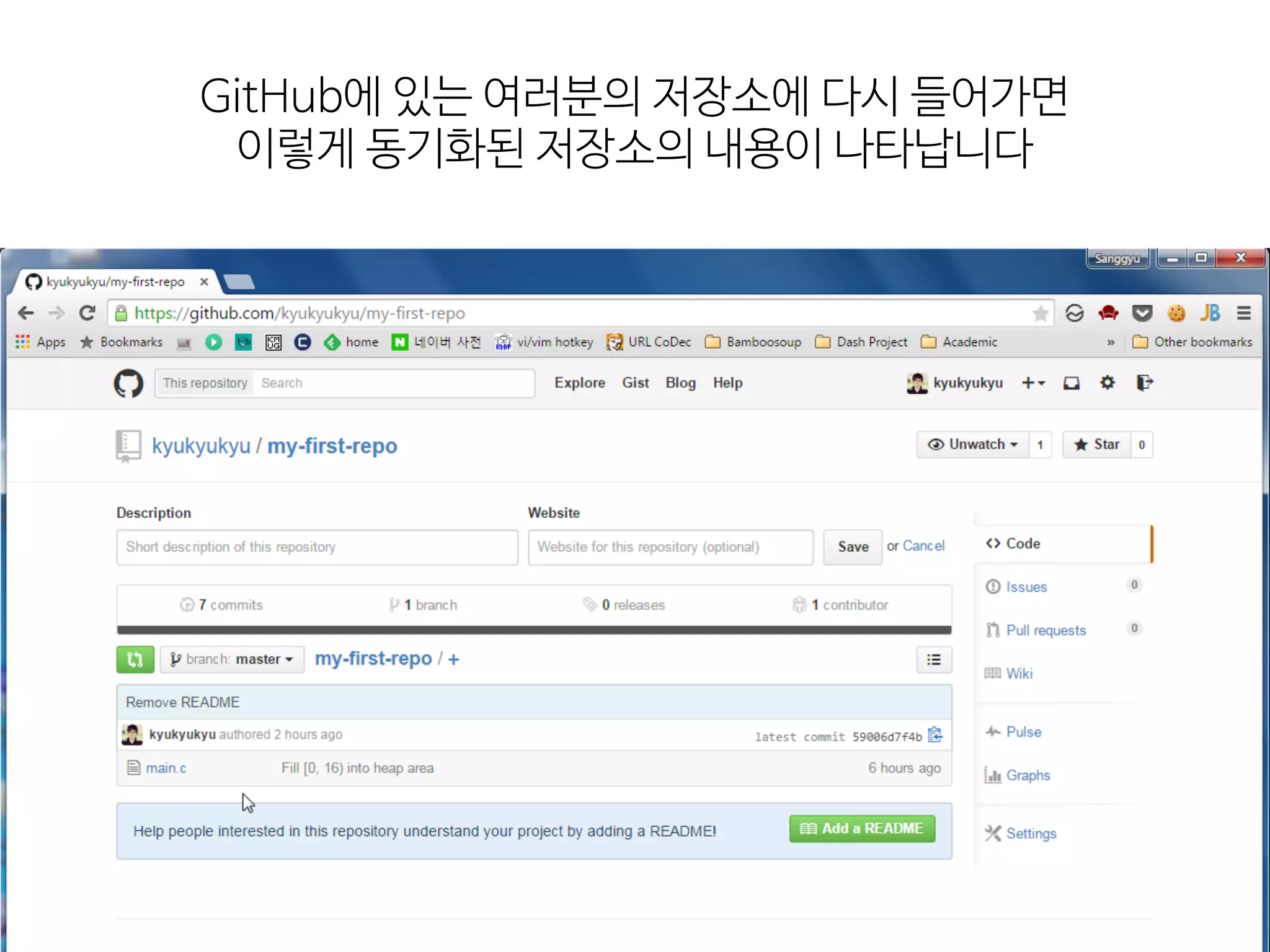Open latest commit 59006d7f4b link

(x=887, y=737)
